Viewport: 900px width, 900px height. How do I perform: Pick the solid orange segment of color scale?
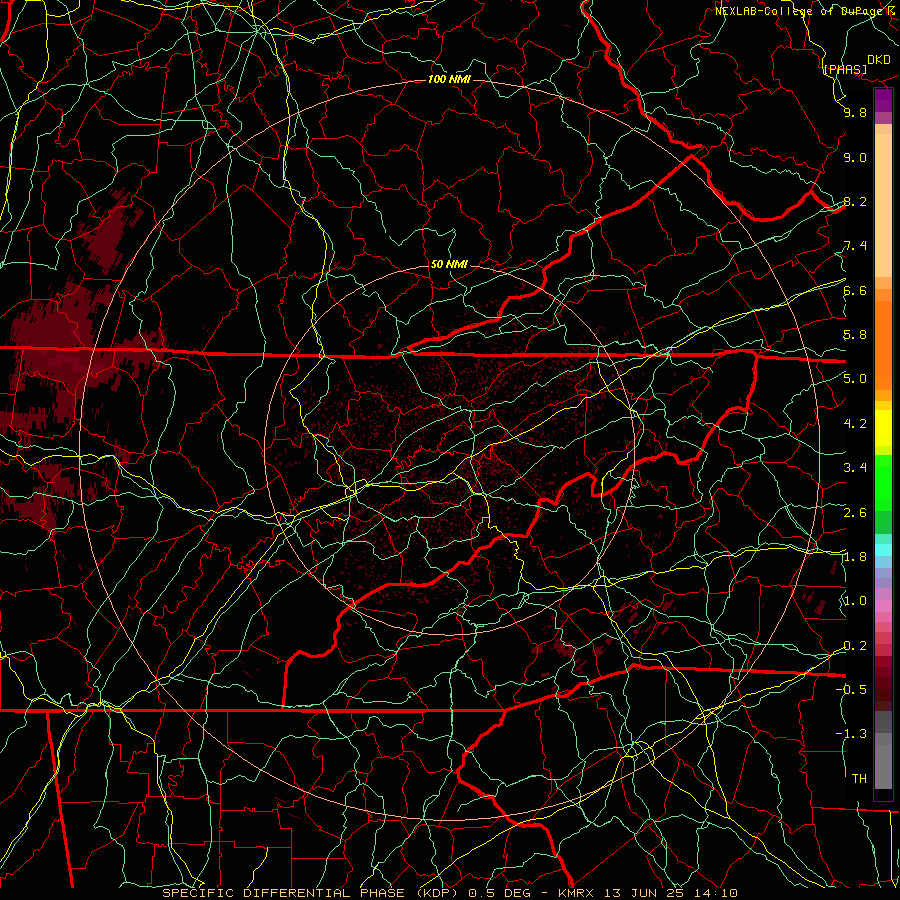[883, 345]
